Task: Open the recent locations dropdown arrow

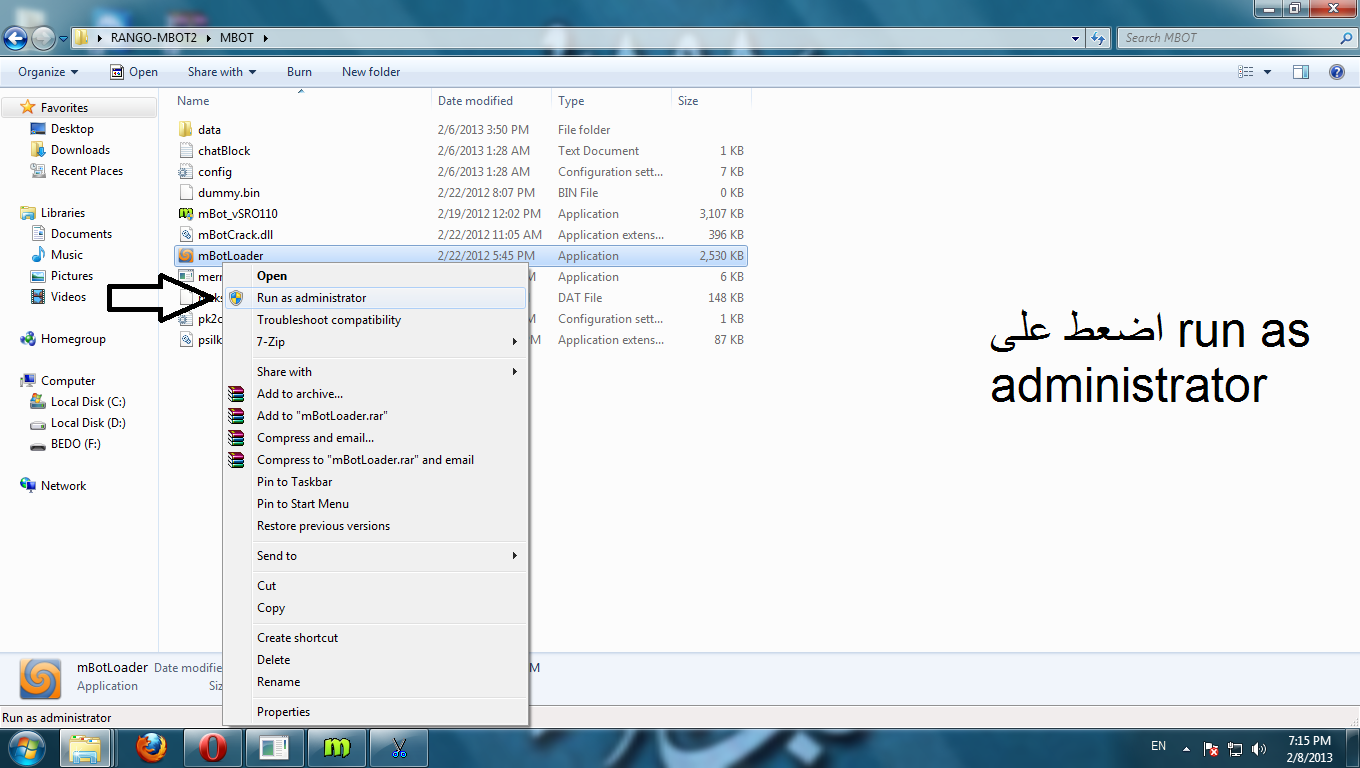Action: [63, 39]
